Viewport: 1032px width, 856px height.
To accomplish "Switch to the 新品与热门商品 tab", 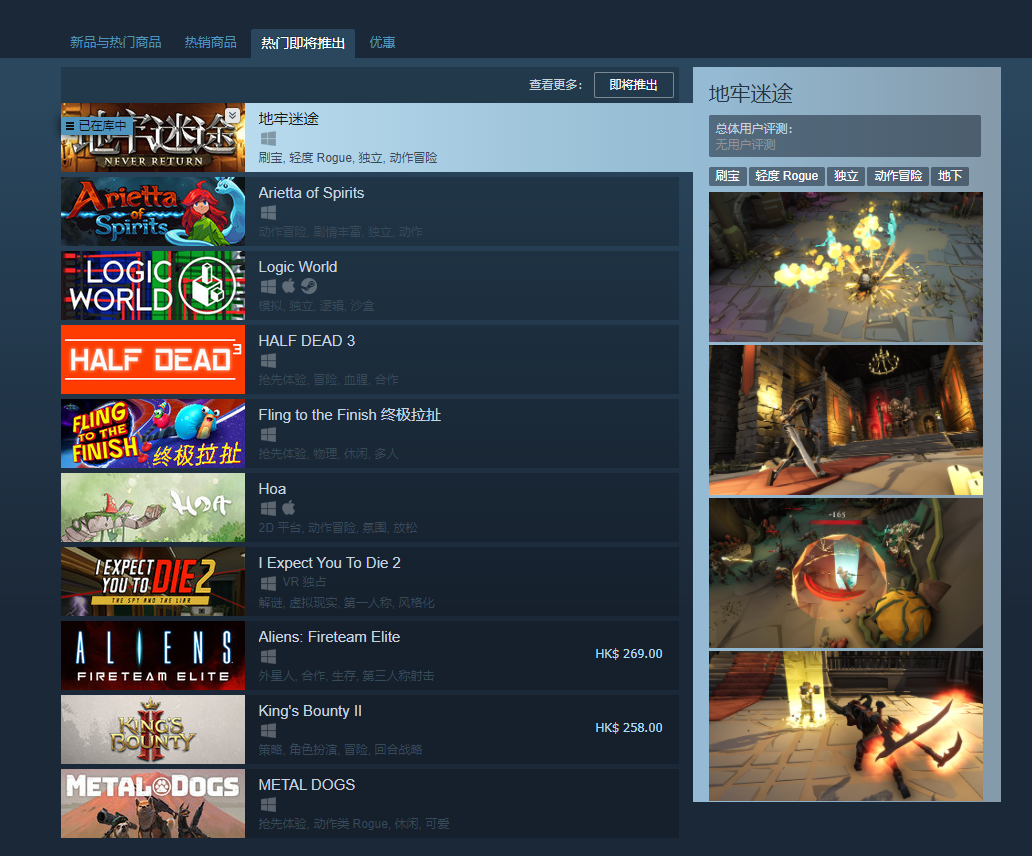I will (x=116, y=43).
